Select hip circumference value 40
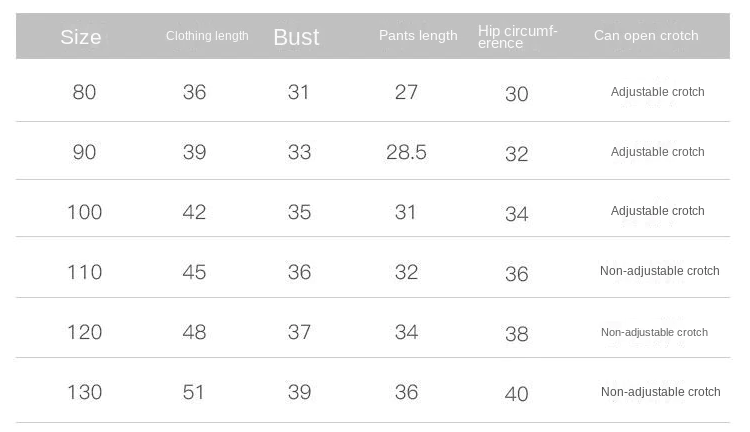Image resolution: width=750 pixels, height=432 pixels. coord(516,394)
